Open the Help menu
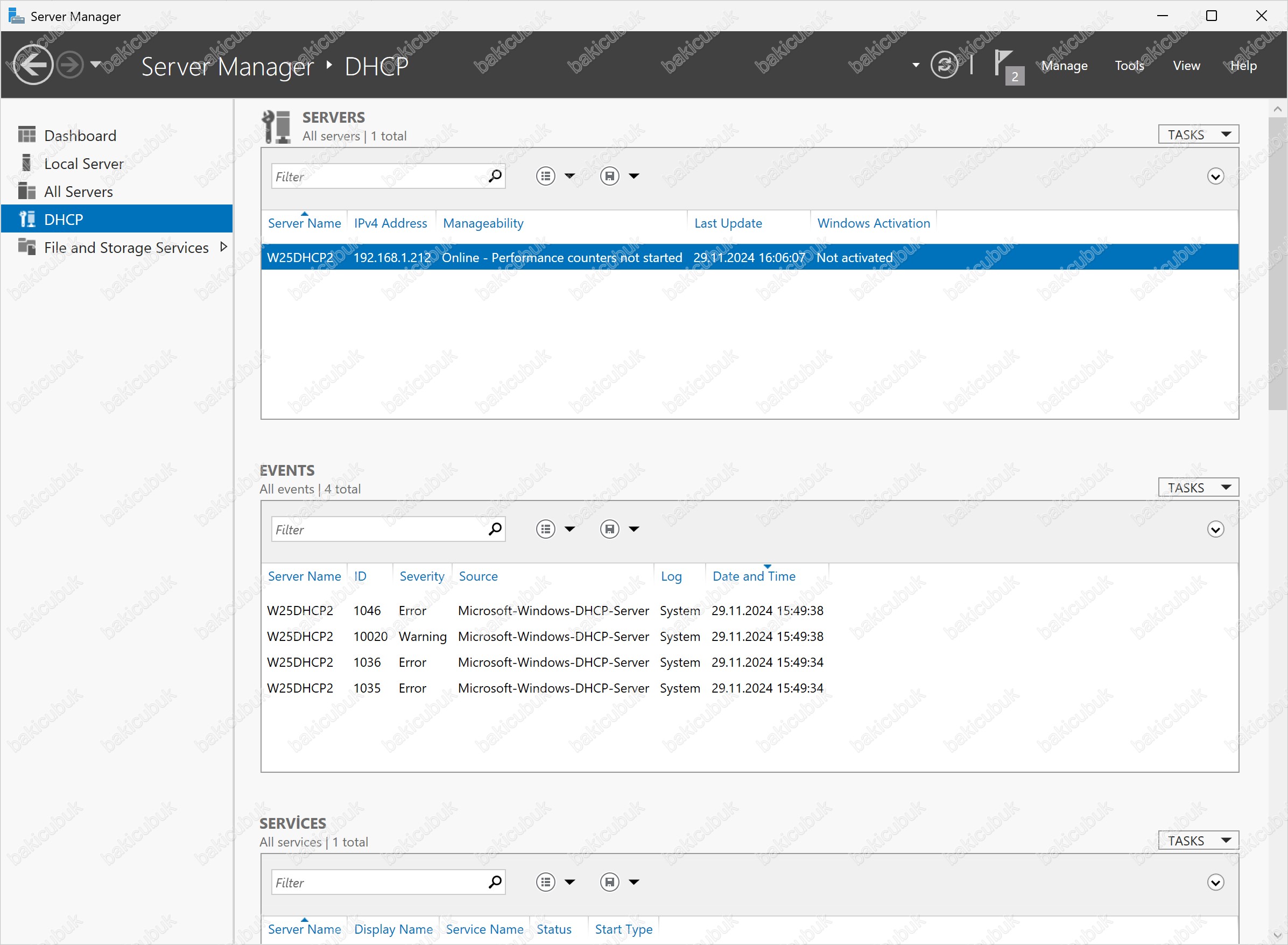1288x945 pixels. tap(1243, 66)
